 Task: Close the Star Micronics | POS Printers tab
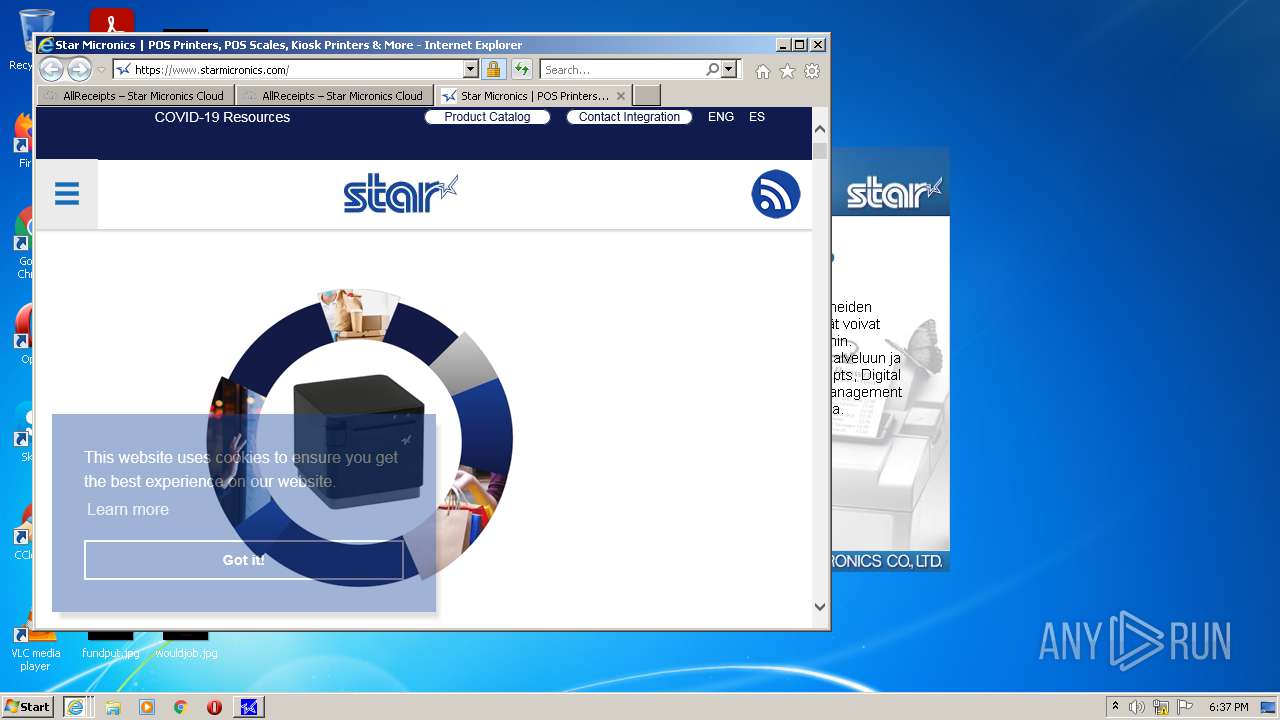(621, 96)
